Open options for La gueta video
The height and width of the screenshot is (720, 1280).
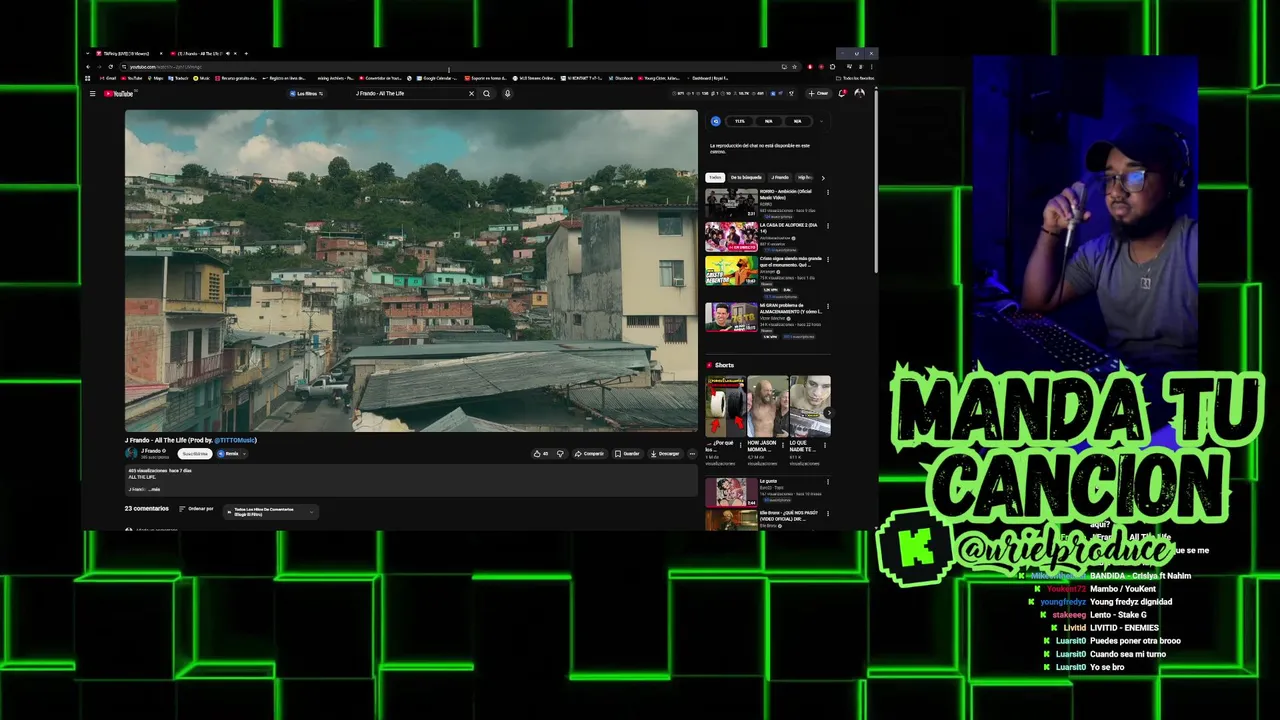[x=827, y=482]
